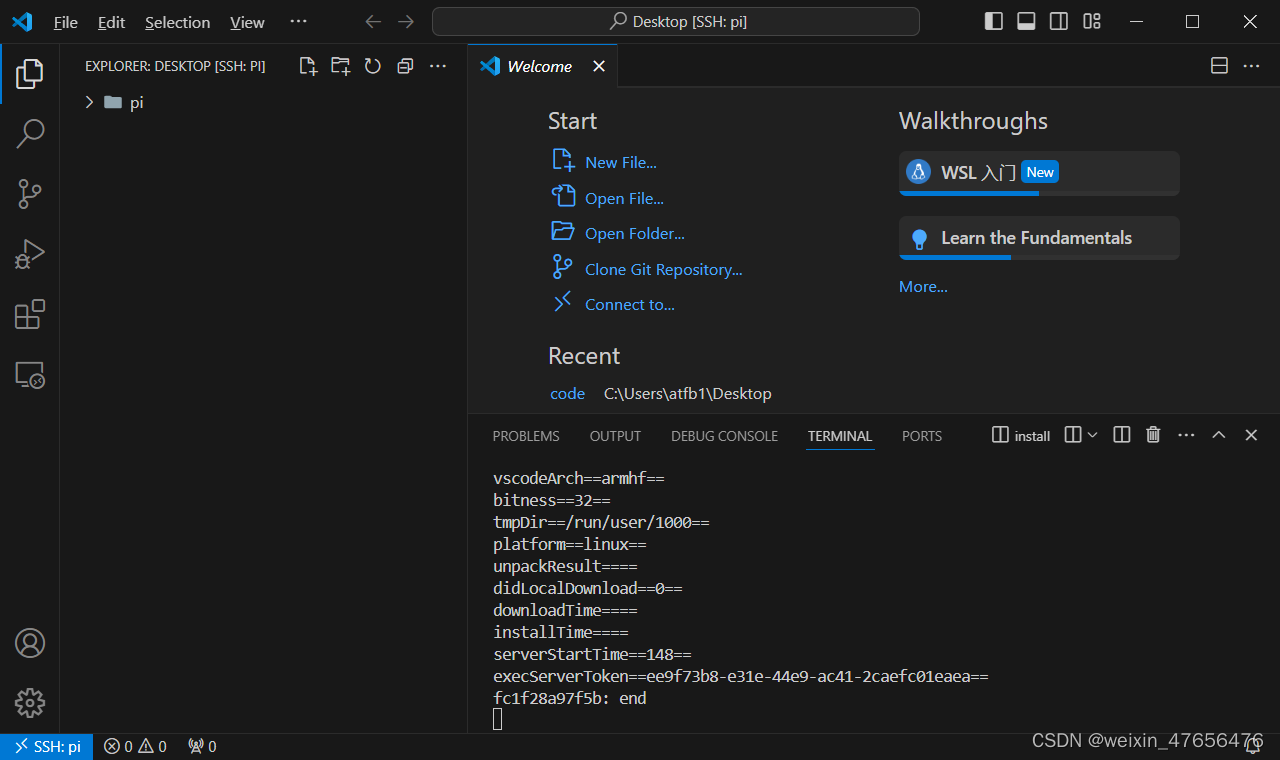Open editor more actions ellipsis
The height and width of the screenshot is (760, 1280).
coord(1251,66)
